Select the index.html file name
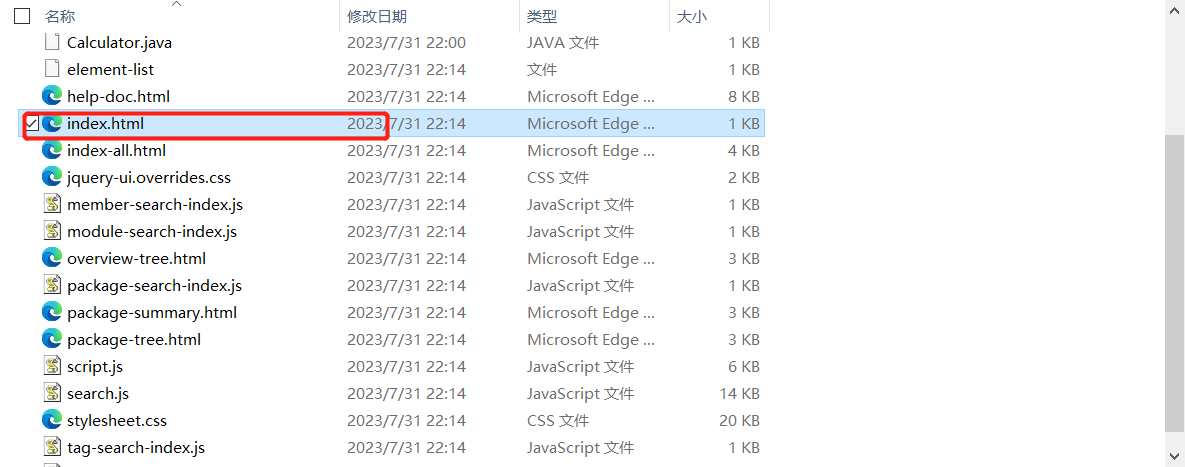The image size is (1185, 467). (x=105, y=124)
